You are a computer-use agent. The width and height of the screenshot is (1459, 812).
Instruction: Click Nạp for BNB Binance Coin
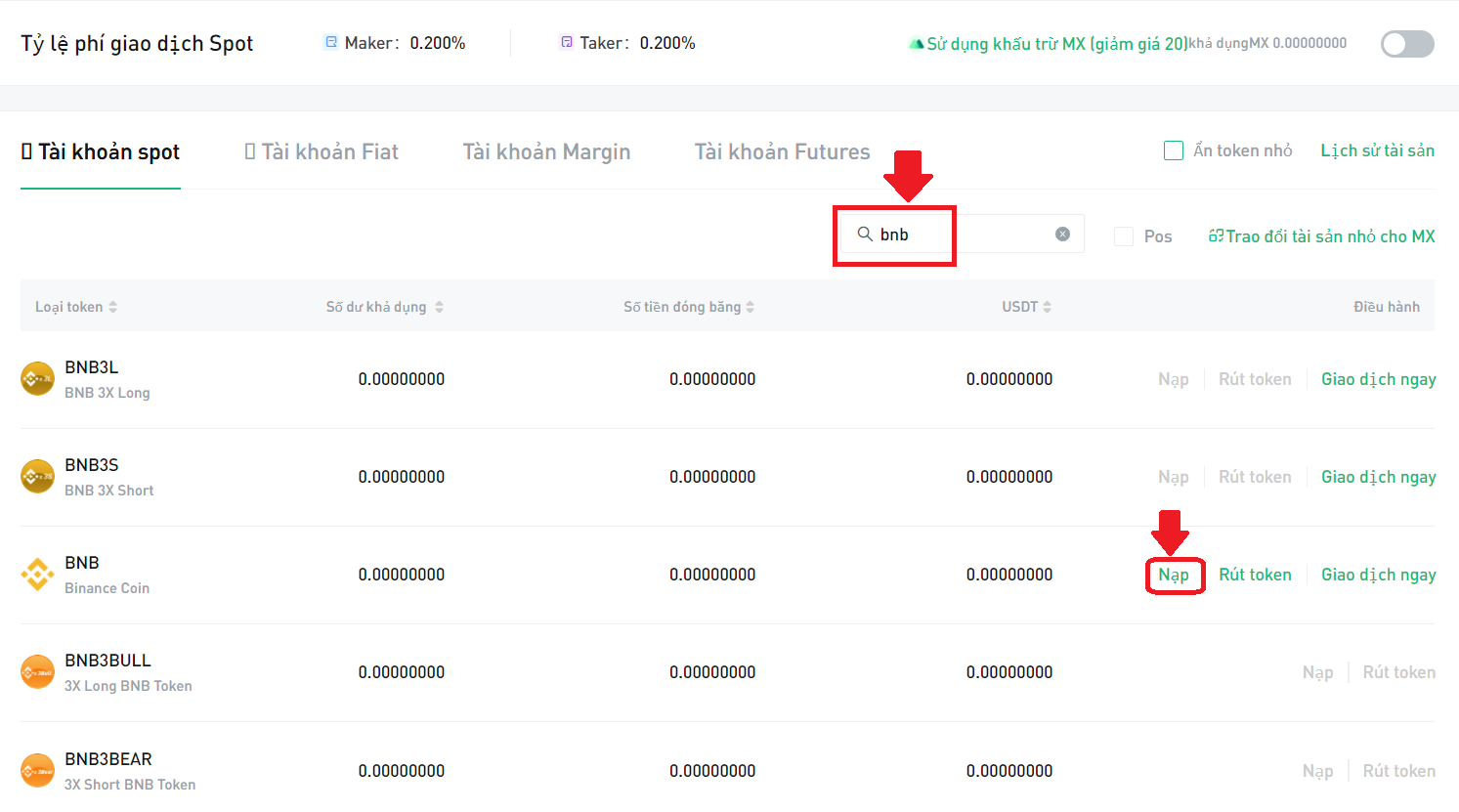pyautogui.click(x=1174, y=575)
